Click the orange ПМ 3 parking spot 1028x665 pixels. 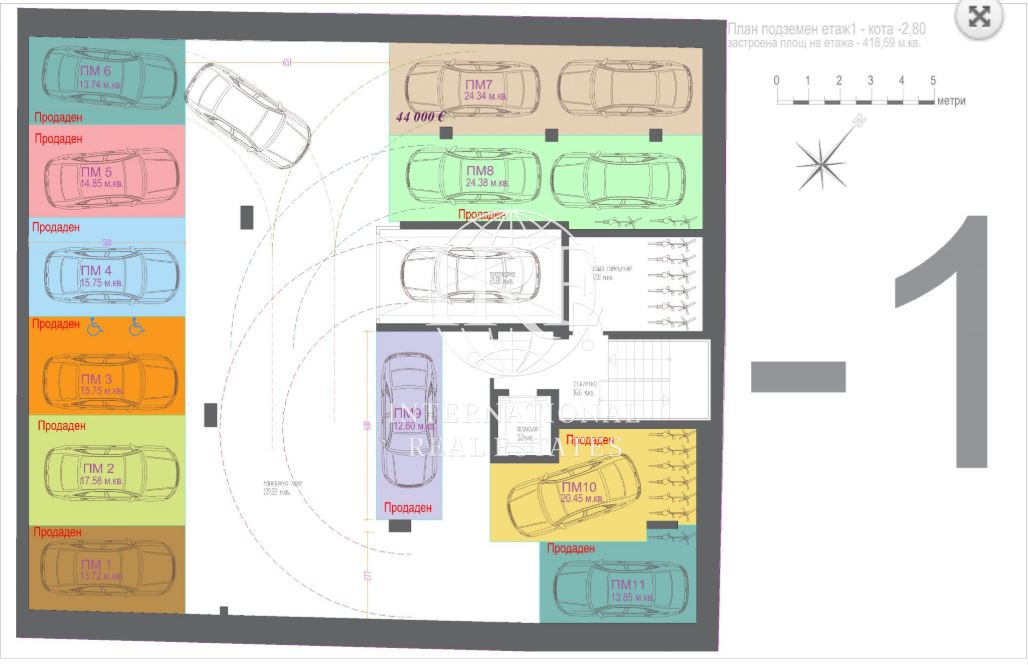pos(107,366)
